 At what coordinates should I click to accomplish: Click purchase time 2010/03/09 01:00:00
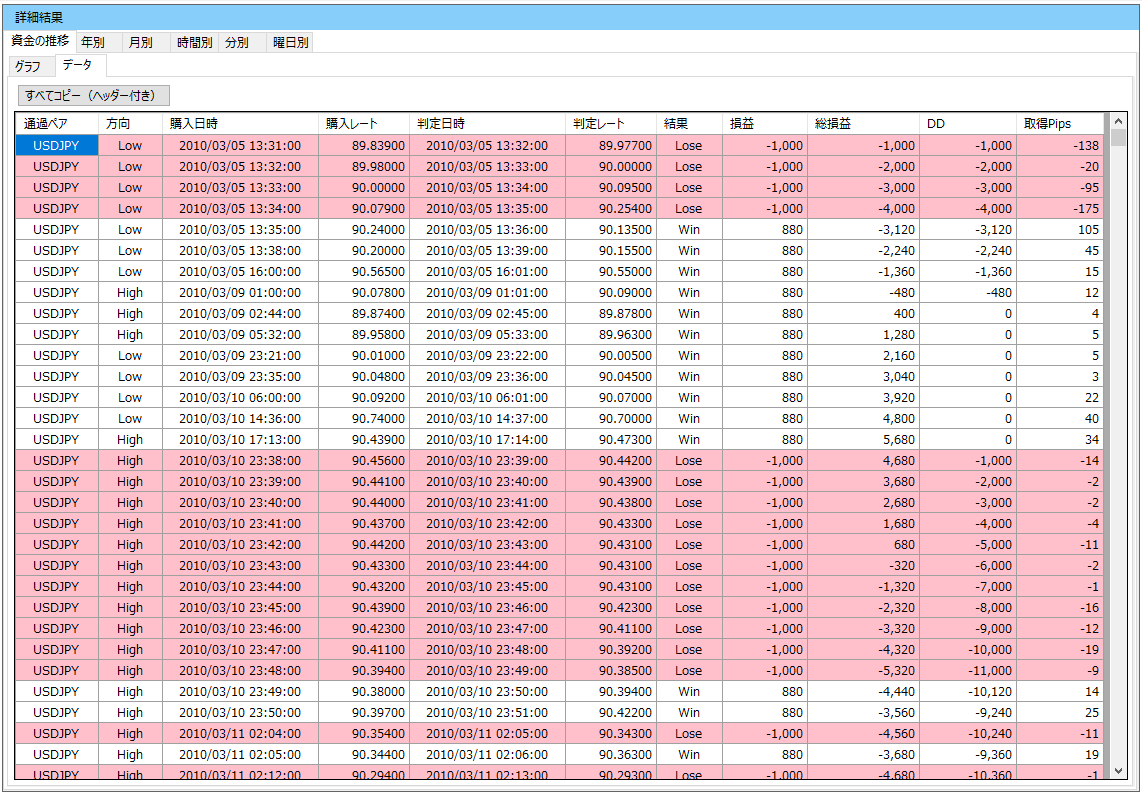point(240,293)
